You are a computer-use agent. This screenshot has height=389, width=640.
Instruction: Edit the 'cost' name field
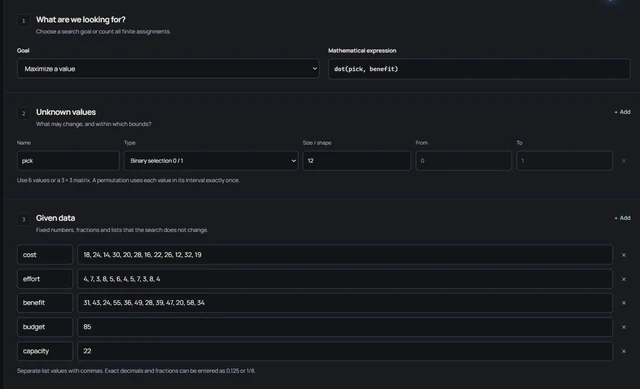(x=45, y=255)
